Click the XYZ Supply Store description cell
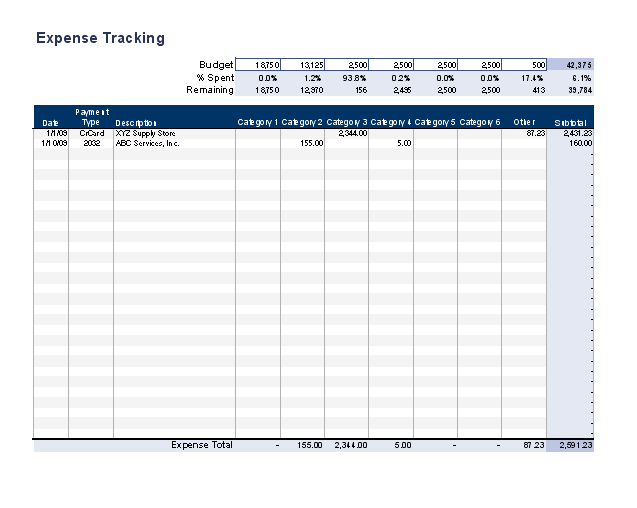Viewport: 637px width, 508px height. [146, 133]
